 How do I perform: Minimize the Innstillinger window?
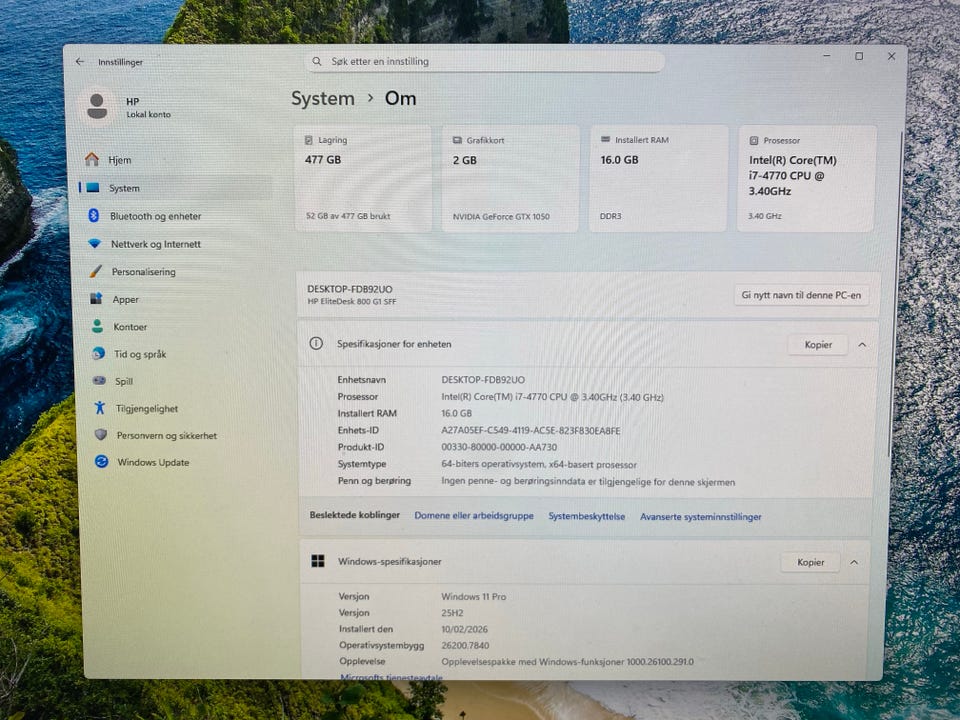(x=827, y=56)
